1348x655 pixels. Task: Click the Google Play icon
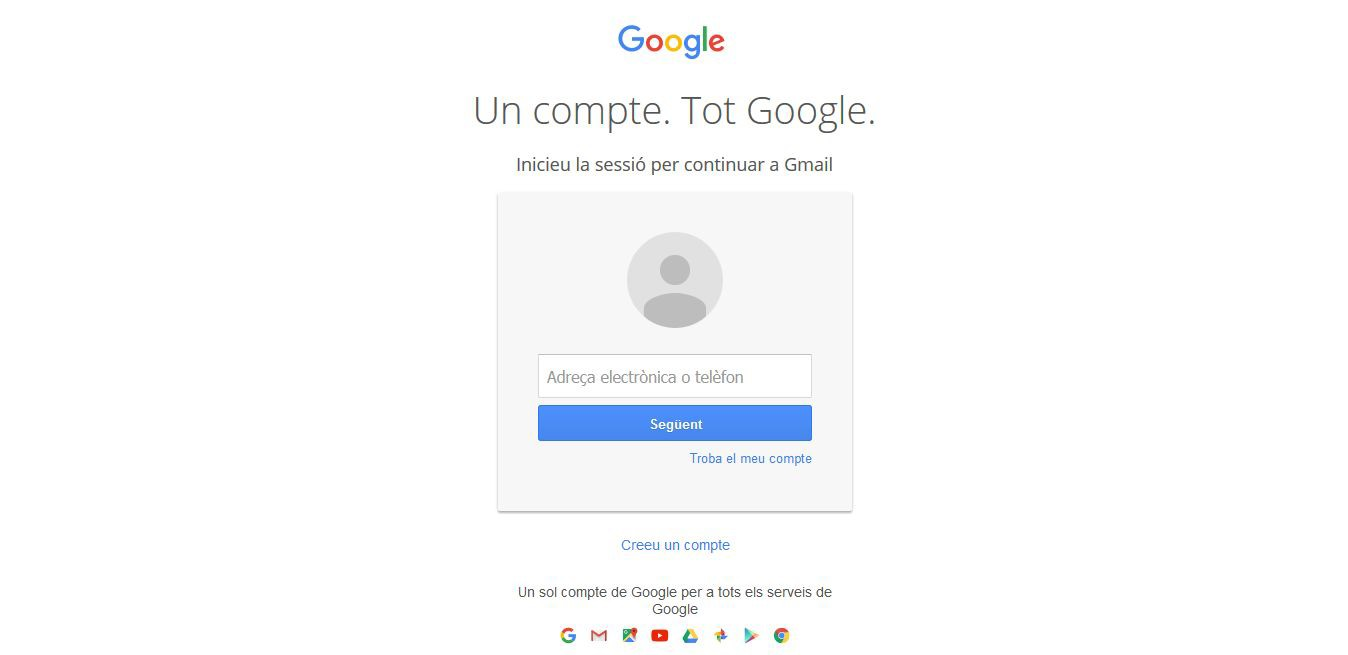click(751, 635)
